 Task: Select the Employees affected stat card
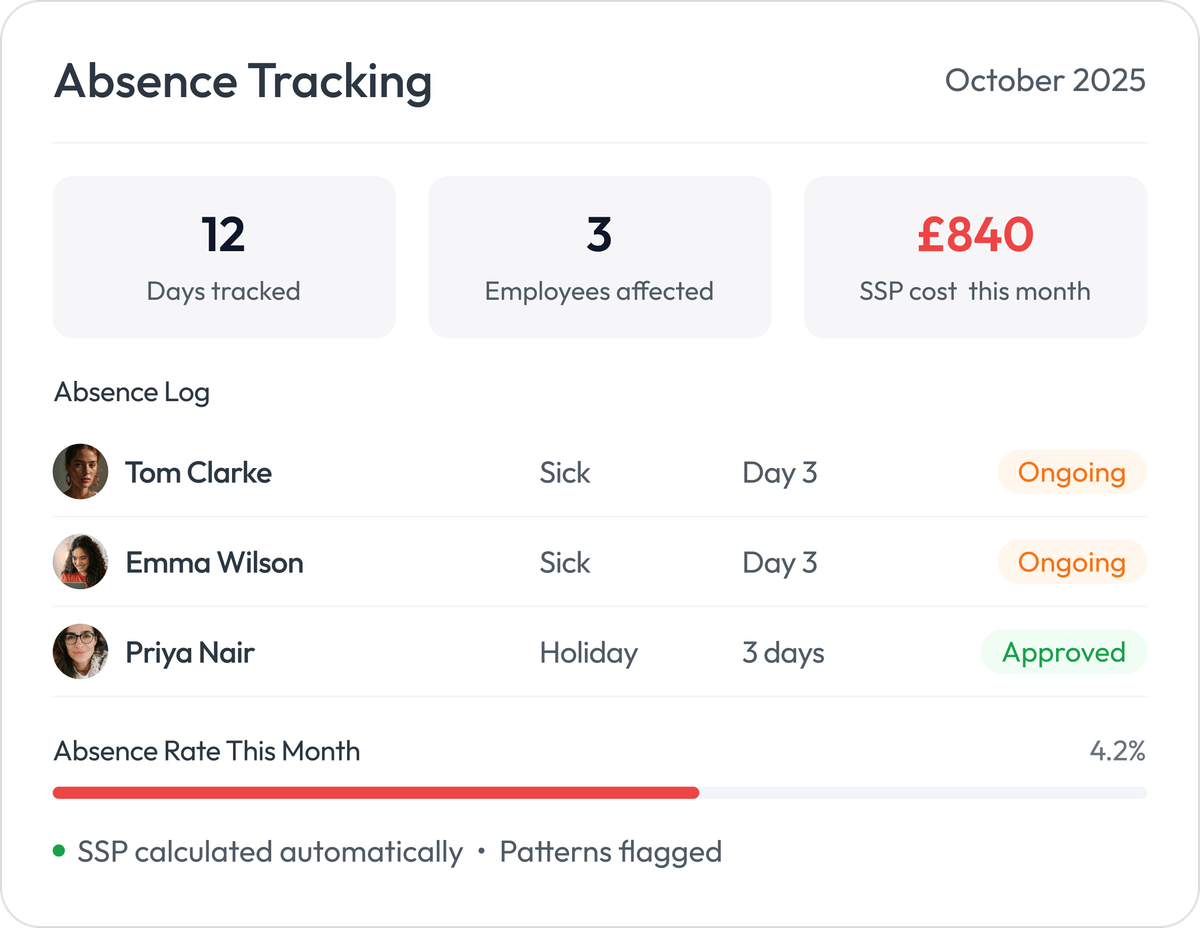[599, 256]
